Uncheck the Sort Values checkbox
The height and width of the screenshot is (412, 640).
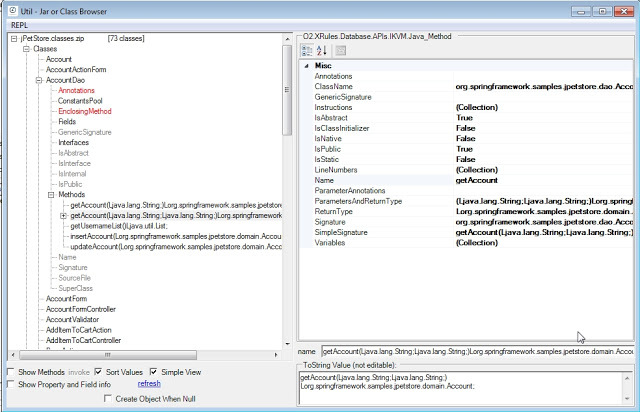click(x=99, y=372)
